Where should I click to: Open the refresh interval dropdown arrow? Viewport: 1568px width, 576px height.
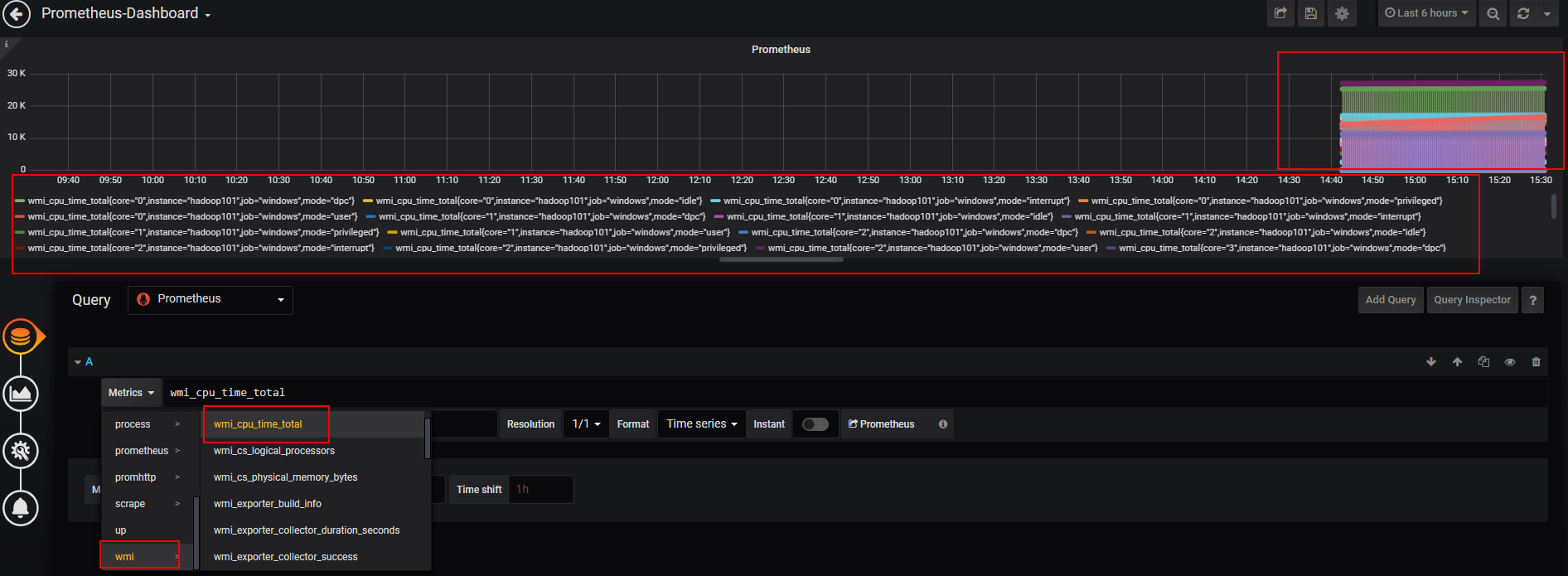1547,13
